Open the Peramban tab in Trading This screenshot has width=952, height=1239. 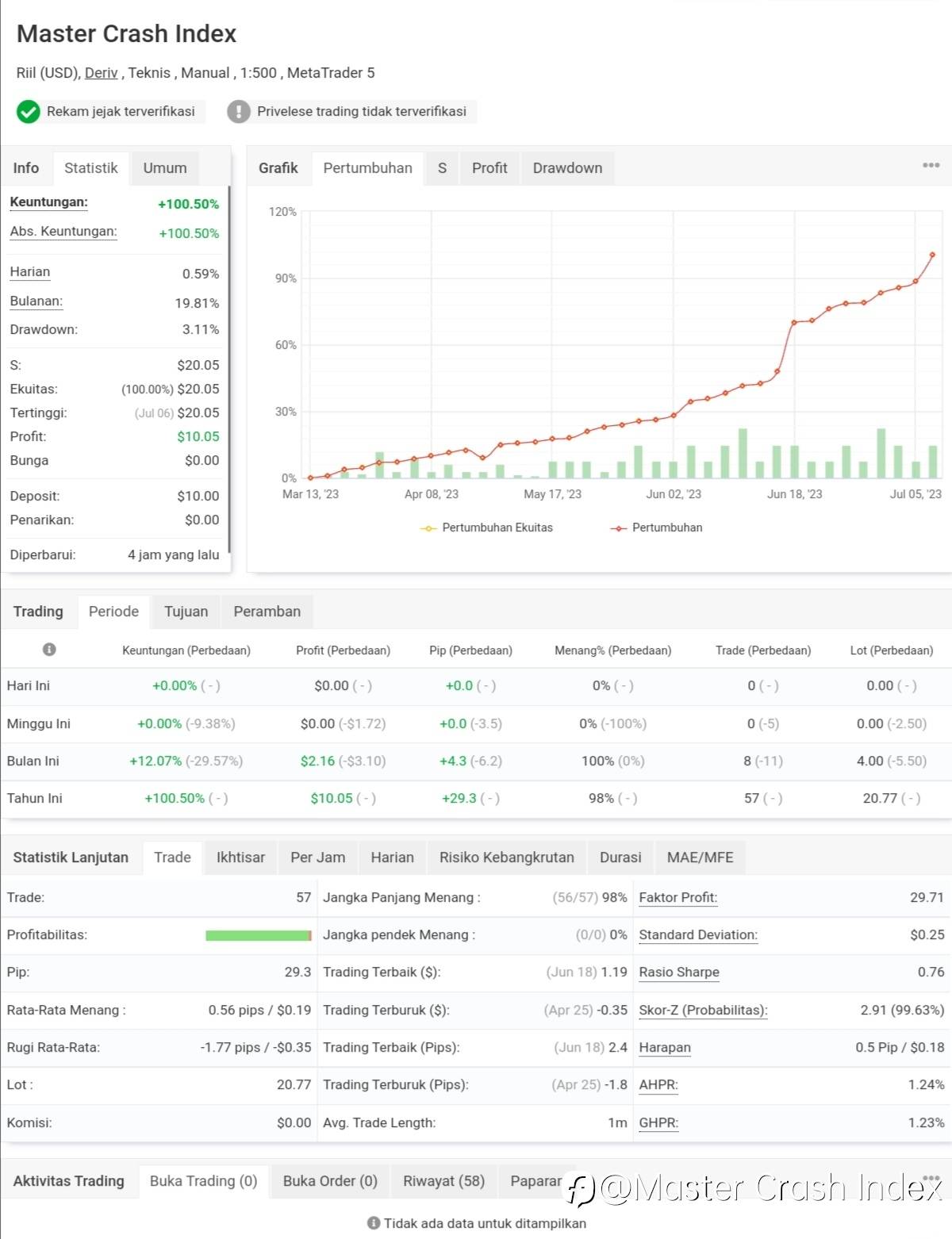(267, 612)
